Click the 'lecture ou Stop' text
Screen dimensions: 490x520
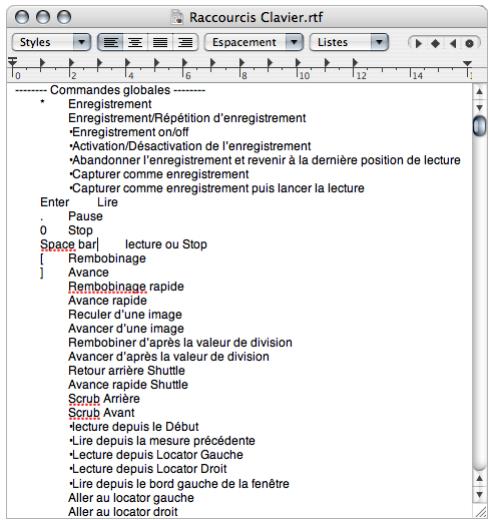[166, 244]
